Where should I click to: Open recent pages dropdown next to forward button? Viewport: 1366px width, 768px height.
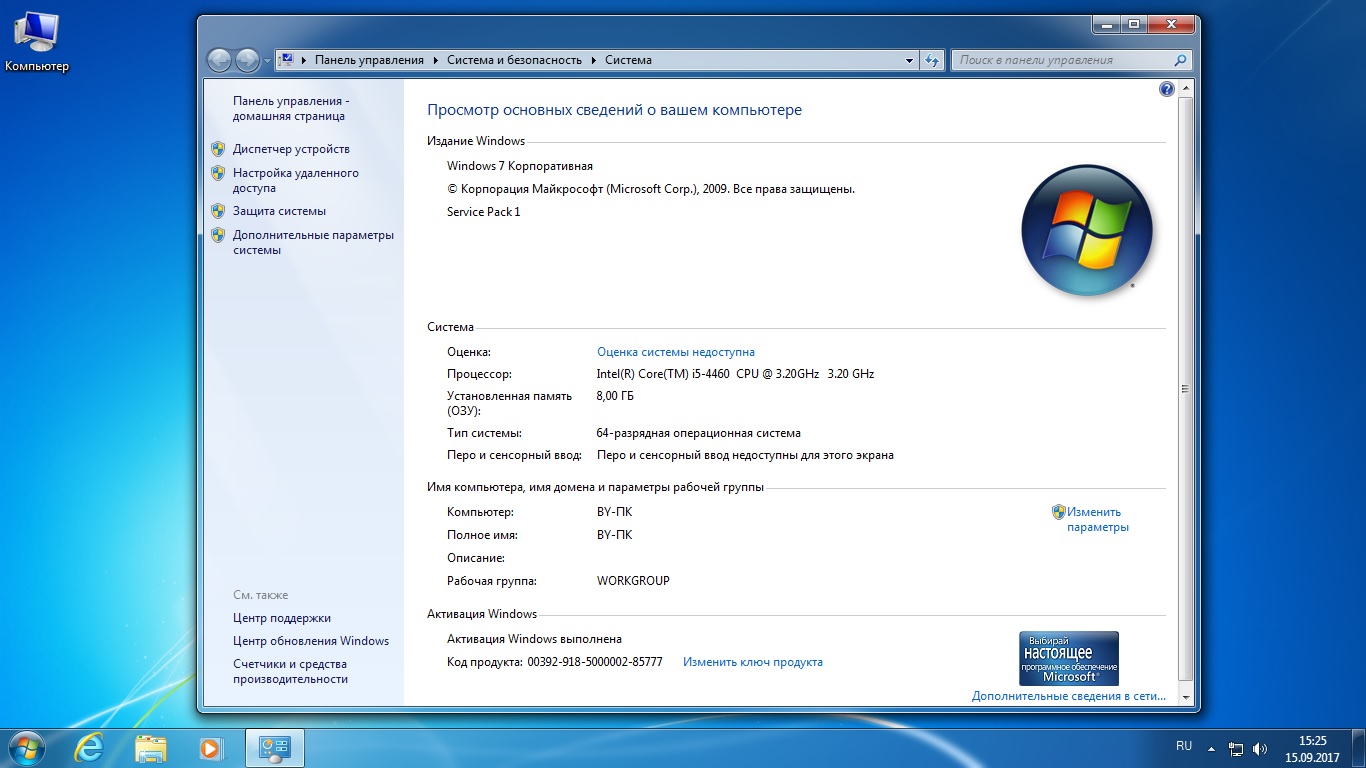click(267, 60)
